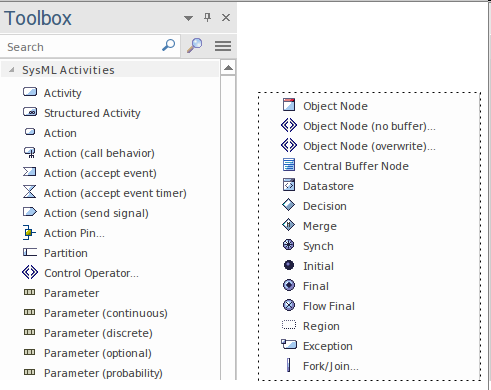Choose the Merge node icon
Screen dimensions: 491x390
[x=289, y=225]
